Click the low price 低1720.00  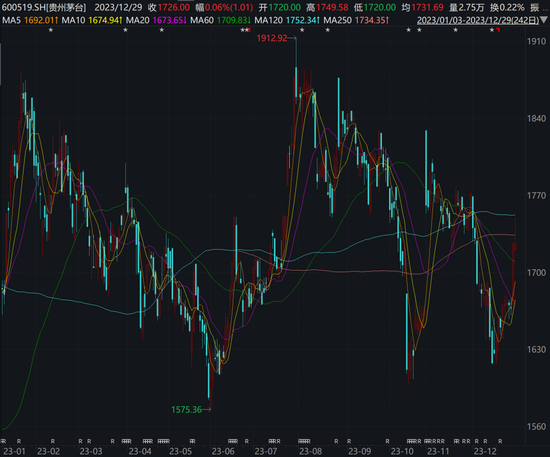(375, 7)
